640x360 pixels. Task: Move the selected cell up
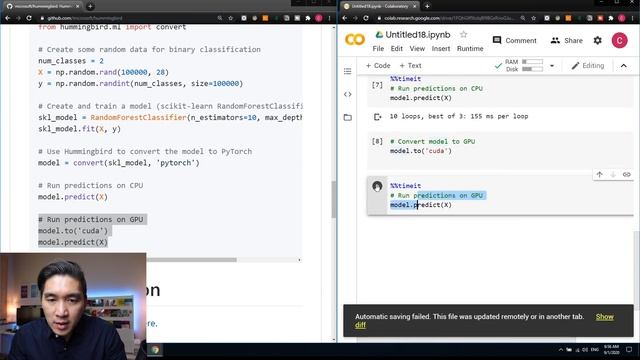pyautogui.click(x=599, y=175)
